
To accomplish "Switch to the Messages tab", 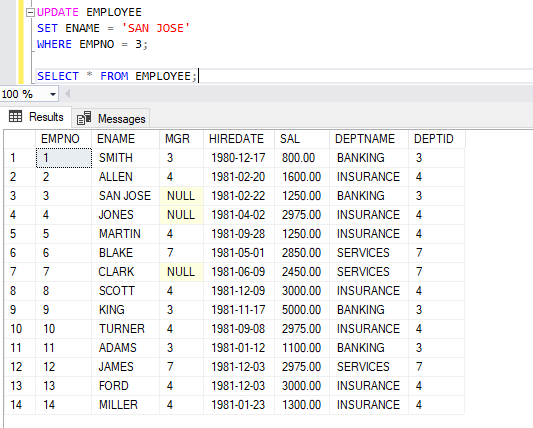I will 111,119.
